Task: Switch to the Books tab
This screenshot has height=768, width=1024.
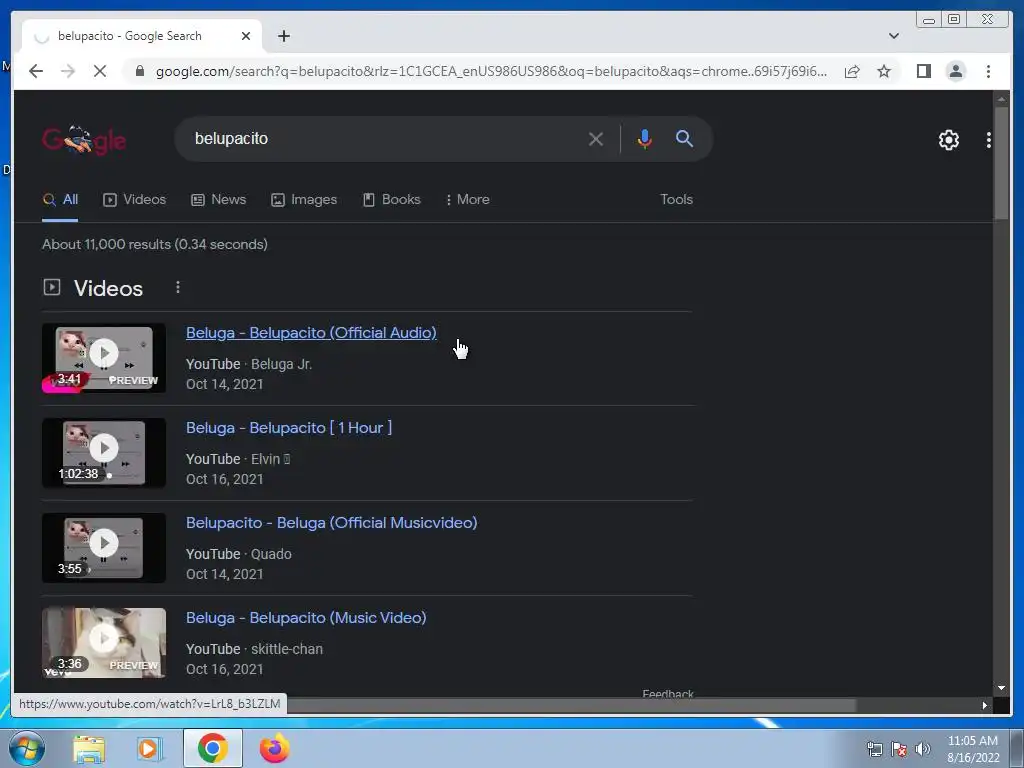Action: [x=391, y=200]
